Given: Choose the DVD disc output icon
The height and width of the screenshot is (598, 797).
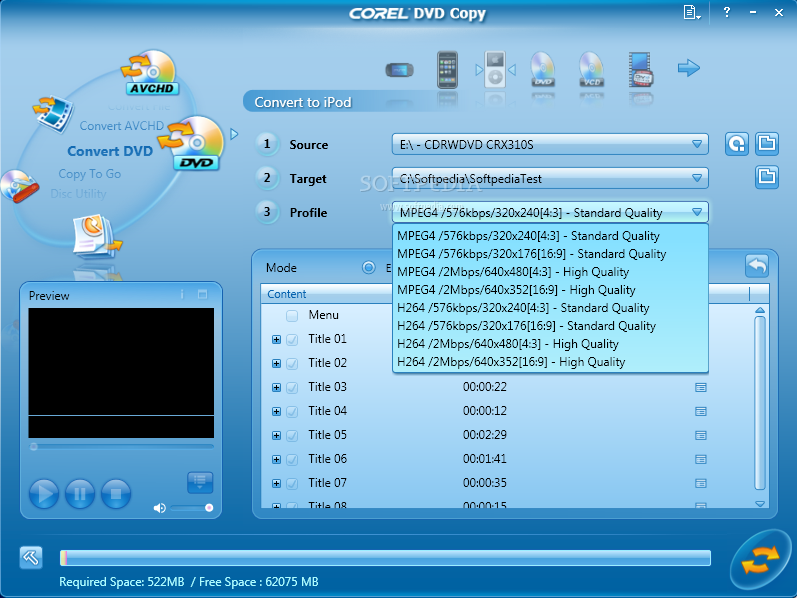Looking at the screenshot, I should coord(542,69).
